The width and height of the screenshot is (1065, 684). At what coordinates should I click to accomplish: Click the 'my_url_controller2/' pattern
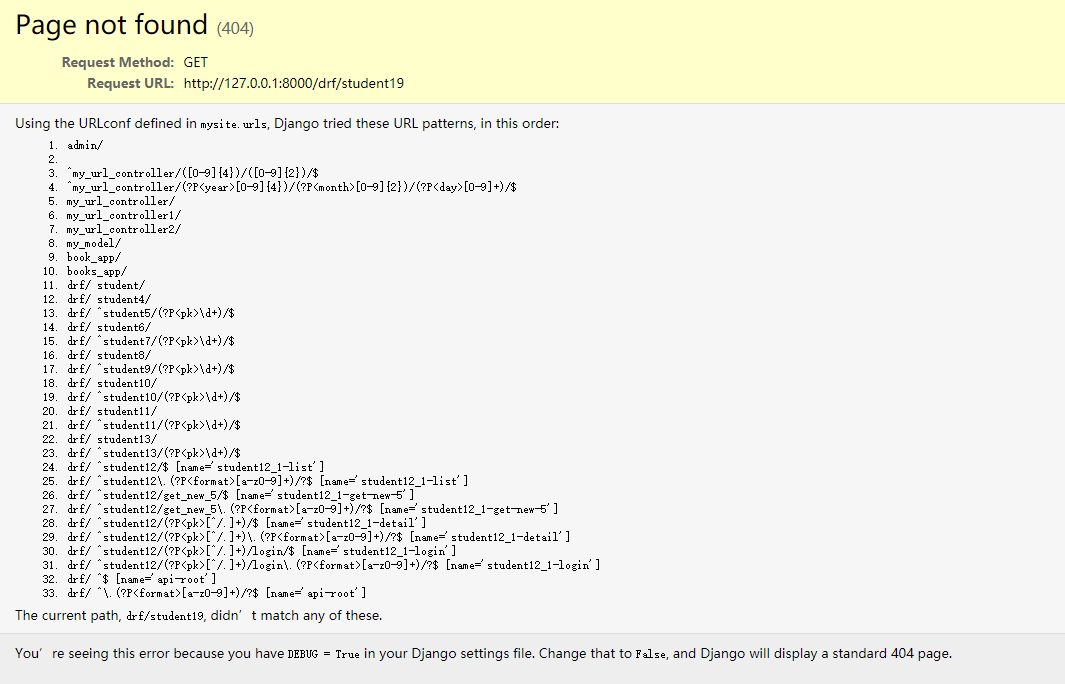coord(124,230)
